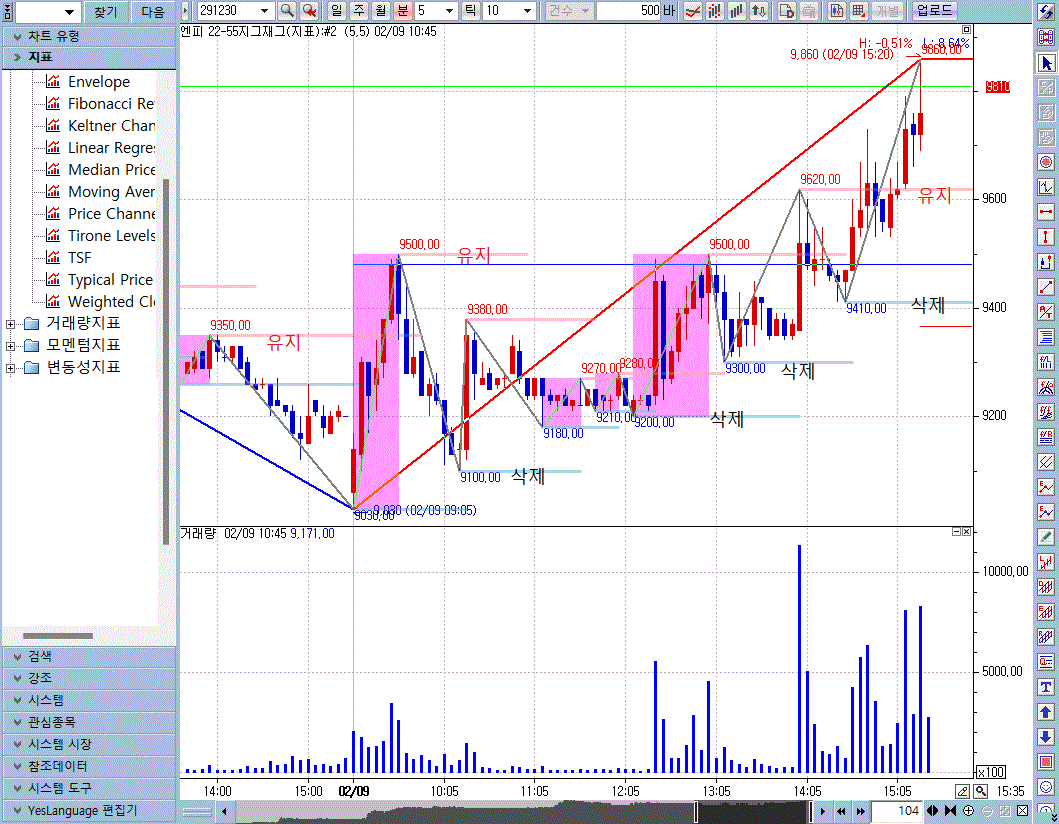1059x824 pixels.
Task: Click the blue up arrow marker tool
Action: coord(1047,712)
